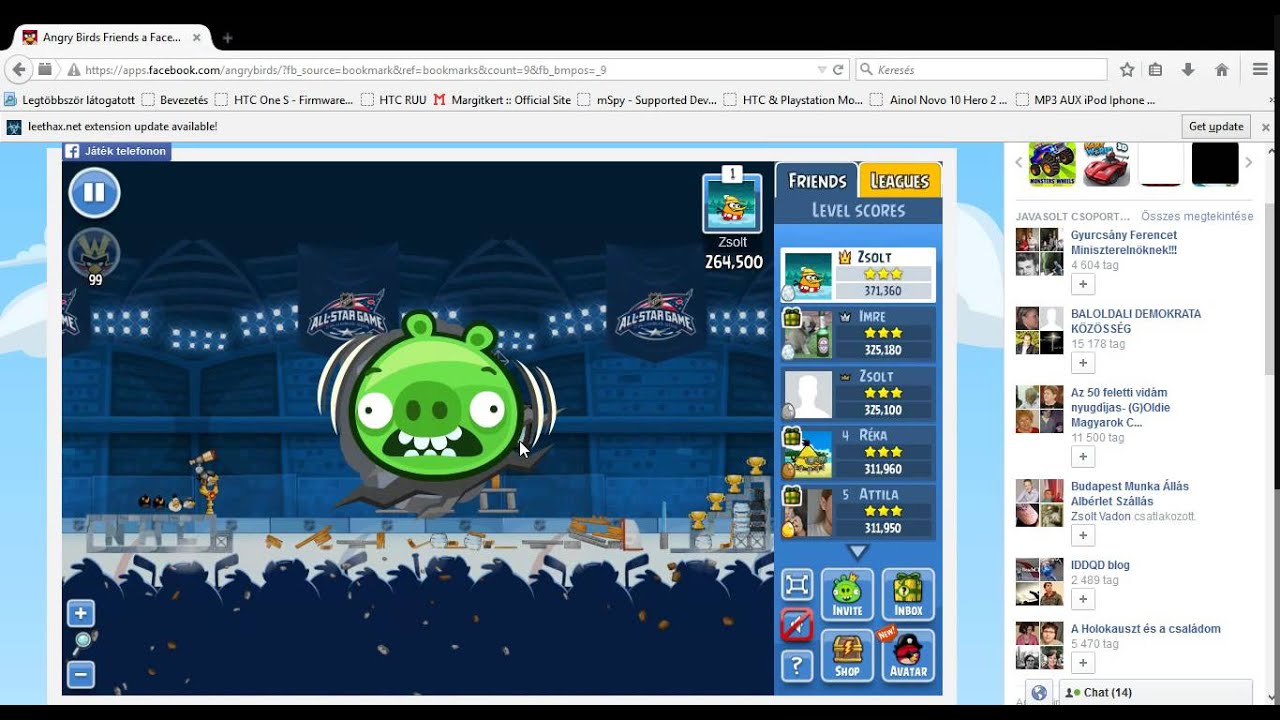Image resolution: width=1280 pixels, height=720 pixels.
Task: Open a new tab with the plus button
Action: coord(227,38)
